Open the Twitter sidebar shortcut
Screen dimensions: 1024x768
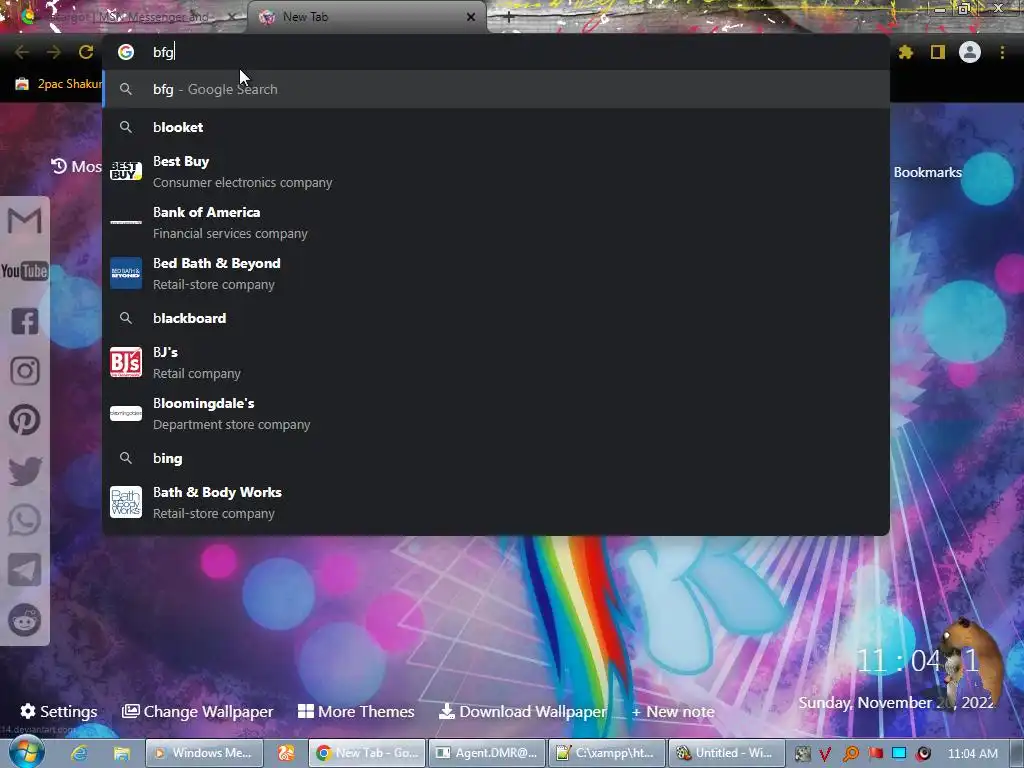tap(25, 470)
